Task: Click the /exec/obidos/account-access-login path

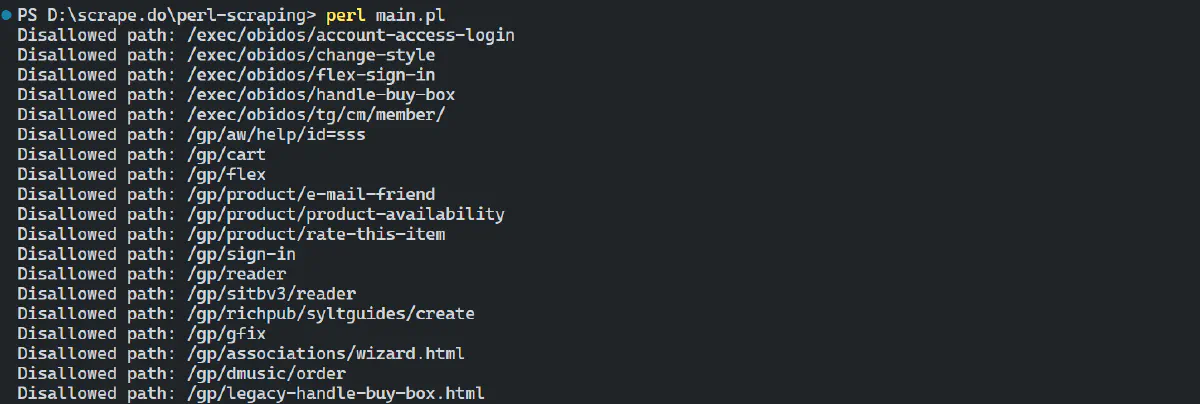Action: 350,35
